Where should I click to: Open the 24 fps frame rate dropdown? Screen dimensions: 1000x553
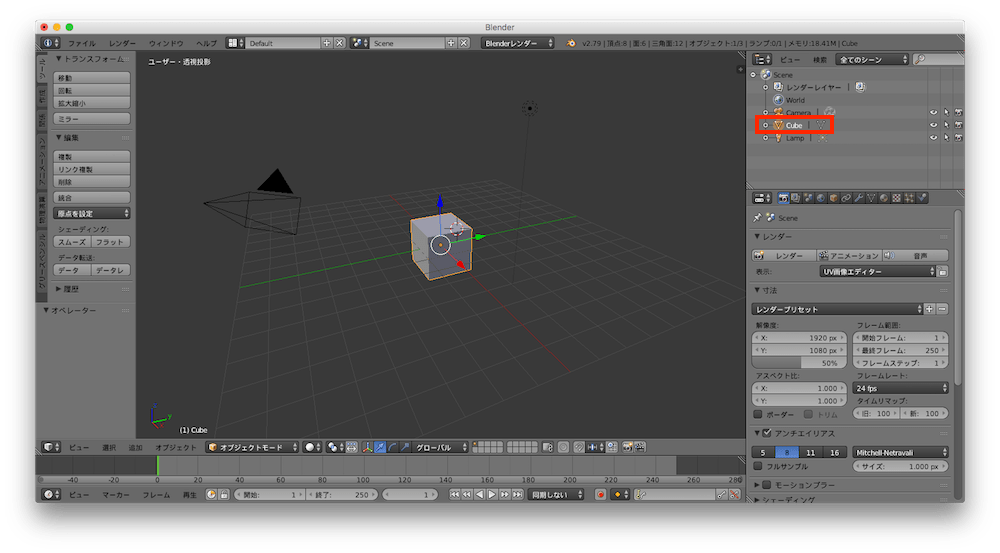click(900, 388)
